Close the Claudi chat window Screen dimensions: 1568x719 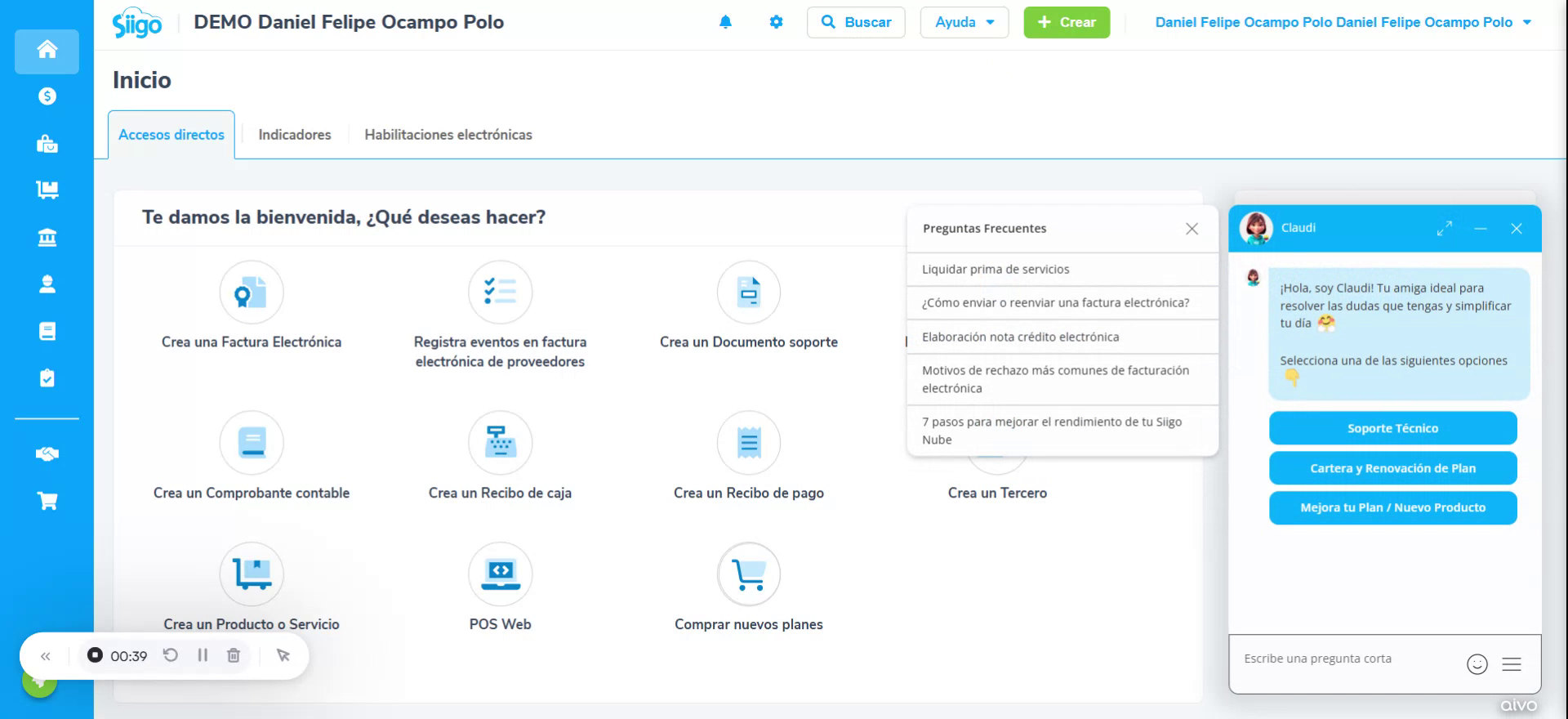1517,229
